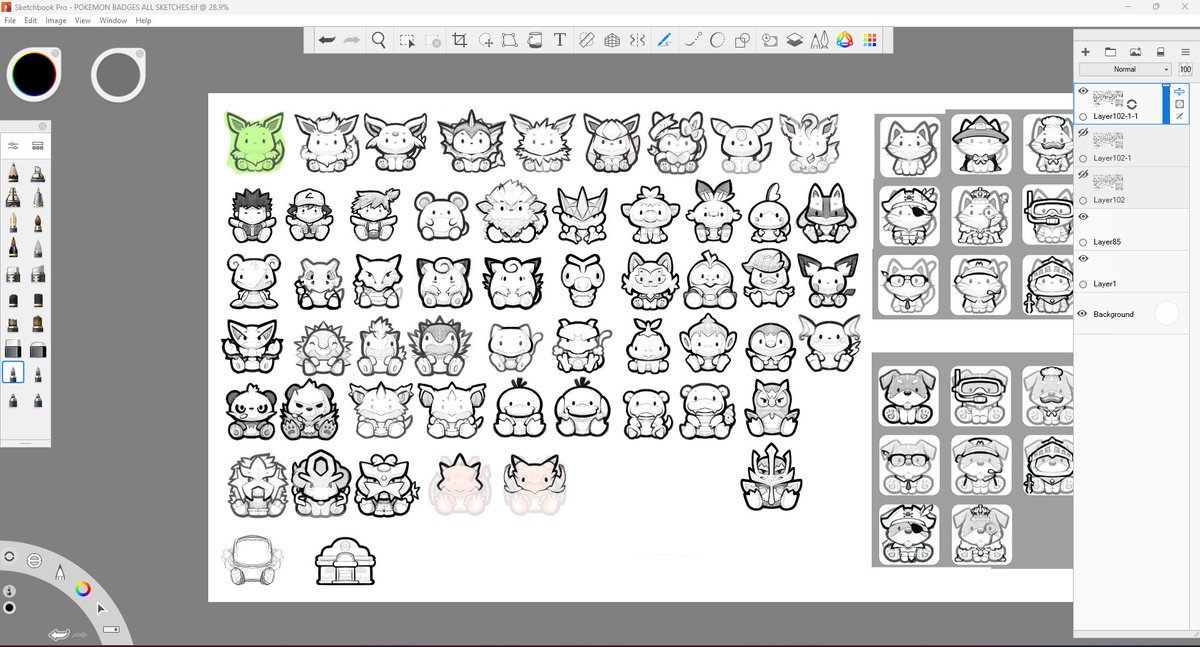The image size is (1200, 647).
Task: Select the Crop tool
Action: click(460, 40)
